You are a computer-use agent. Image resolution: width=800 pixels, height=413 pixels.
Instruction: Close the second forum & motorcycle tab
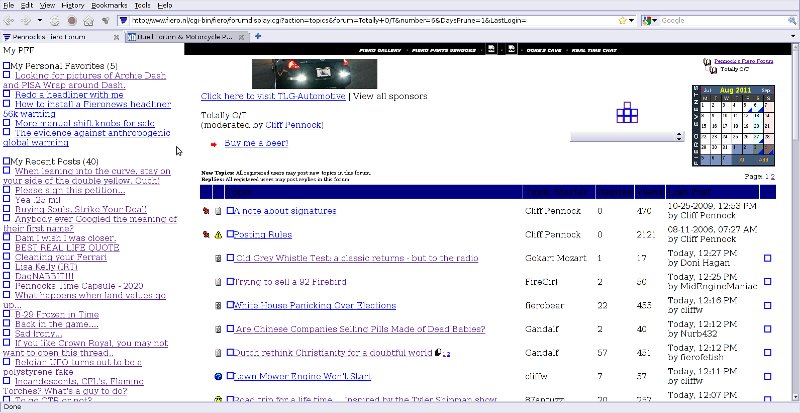tap(242, 37)
